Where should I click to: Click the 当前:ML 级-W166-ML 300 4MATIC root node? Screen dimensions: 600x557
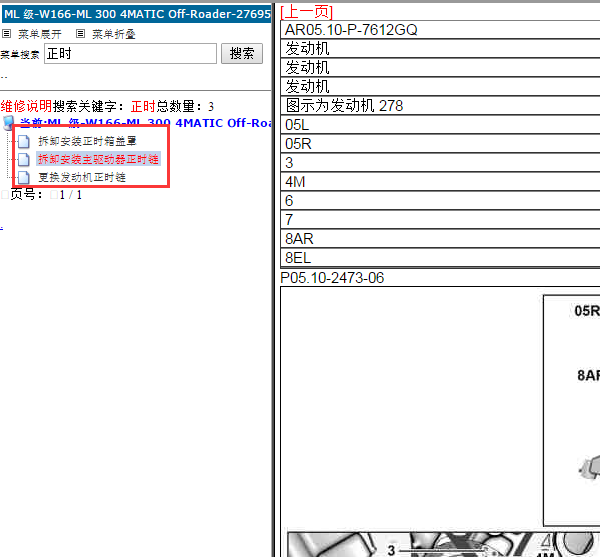click(x=145, y=123)
